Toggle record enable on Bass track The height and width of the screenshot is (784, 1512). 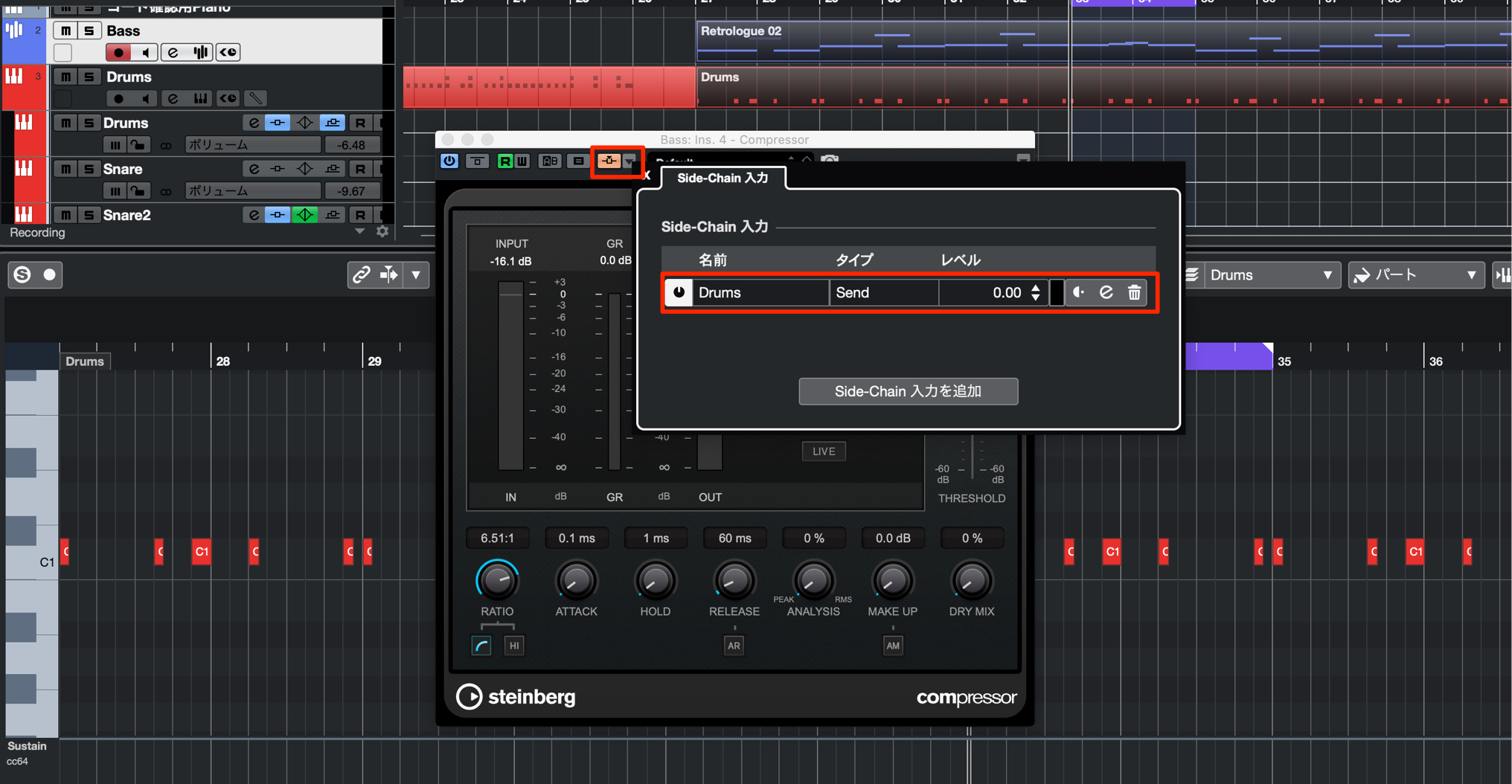(118, 52)
